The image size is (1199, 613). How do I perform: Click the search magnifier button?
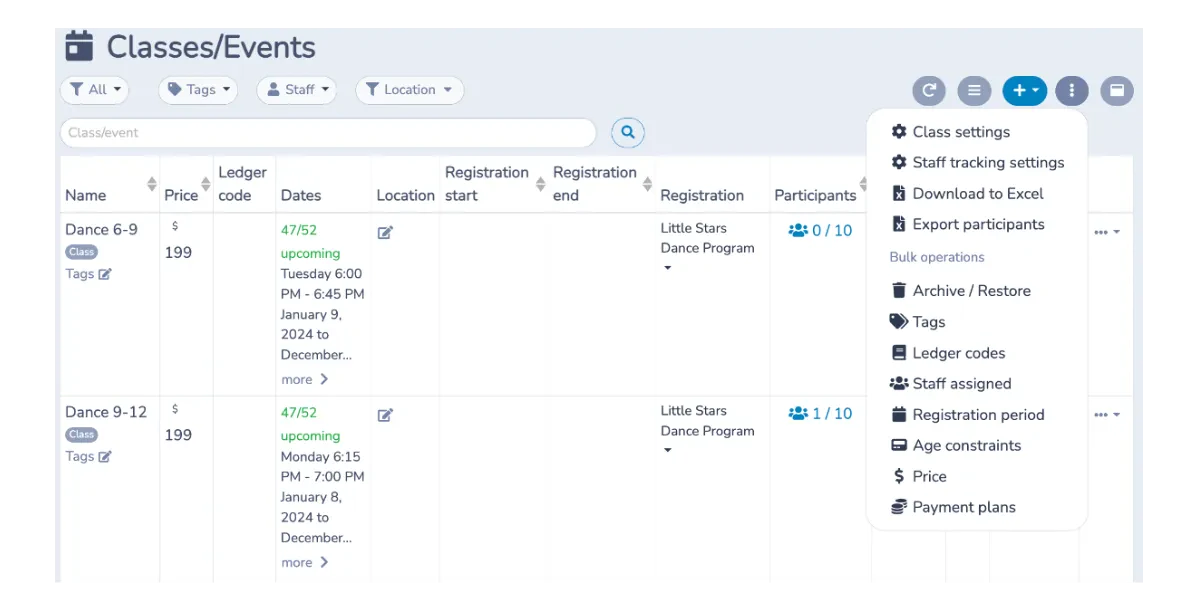coord(628,132)
